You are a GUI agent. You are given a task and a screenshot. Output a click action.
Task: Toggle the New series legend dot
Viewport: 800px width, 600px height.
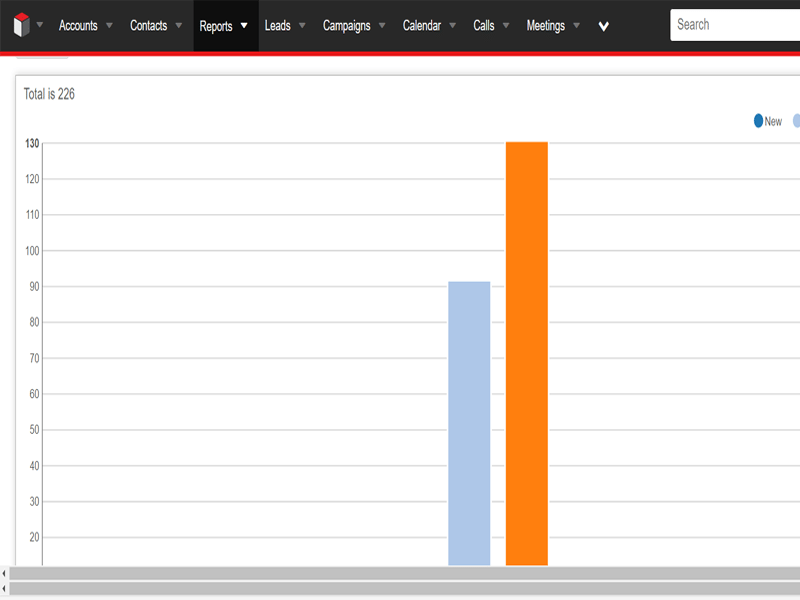click(x=759, y=121)
